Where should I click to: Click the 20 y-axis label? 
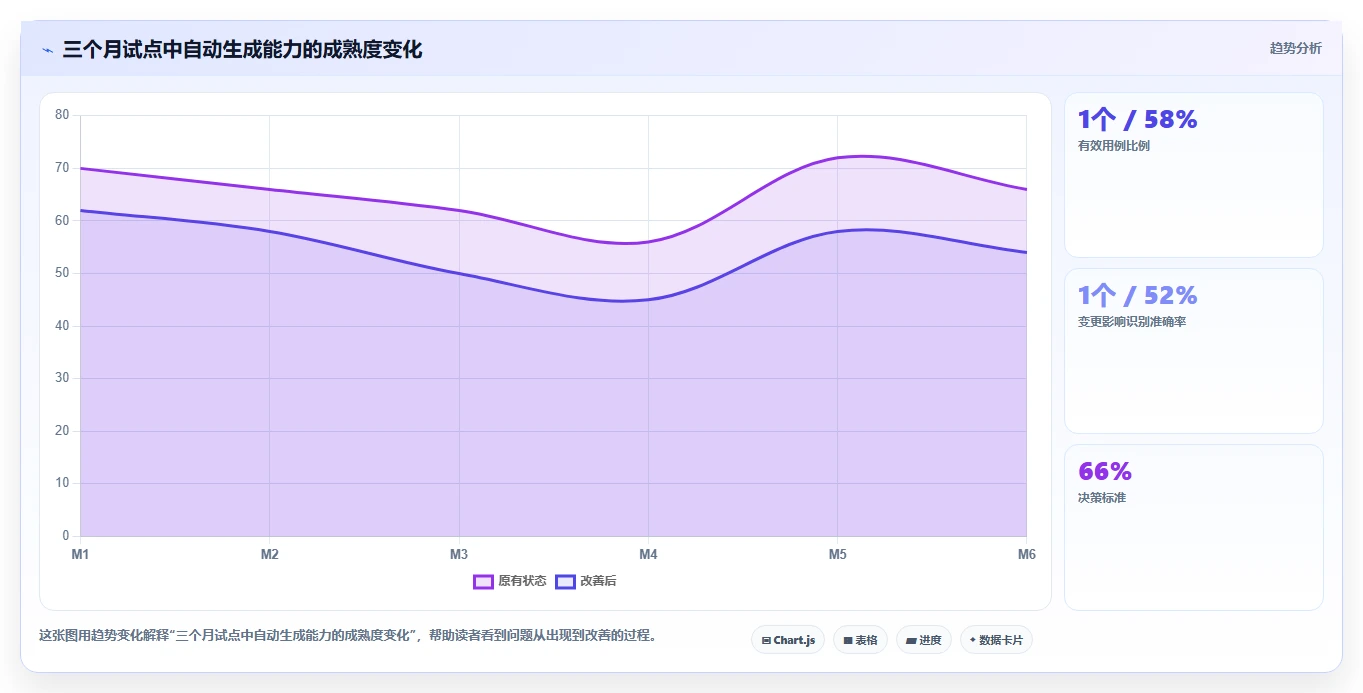(62, 431)
